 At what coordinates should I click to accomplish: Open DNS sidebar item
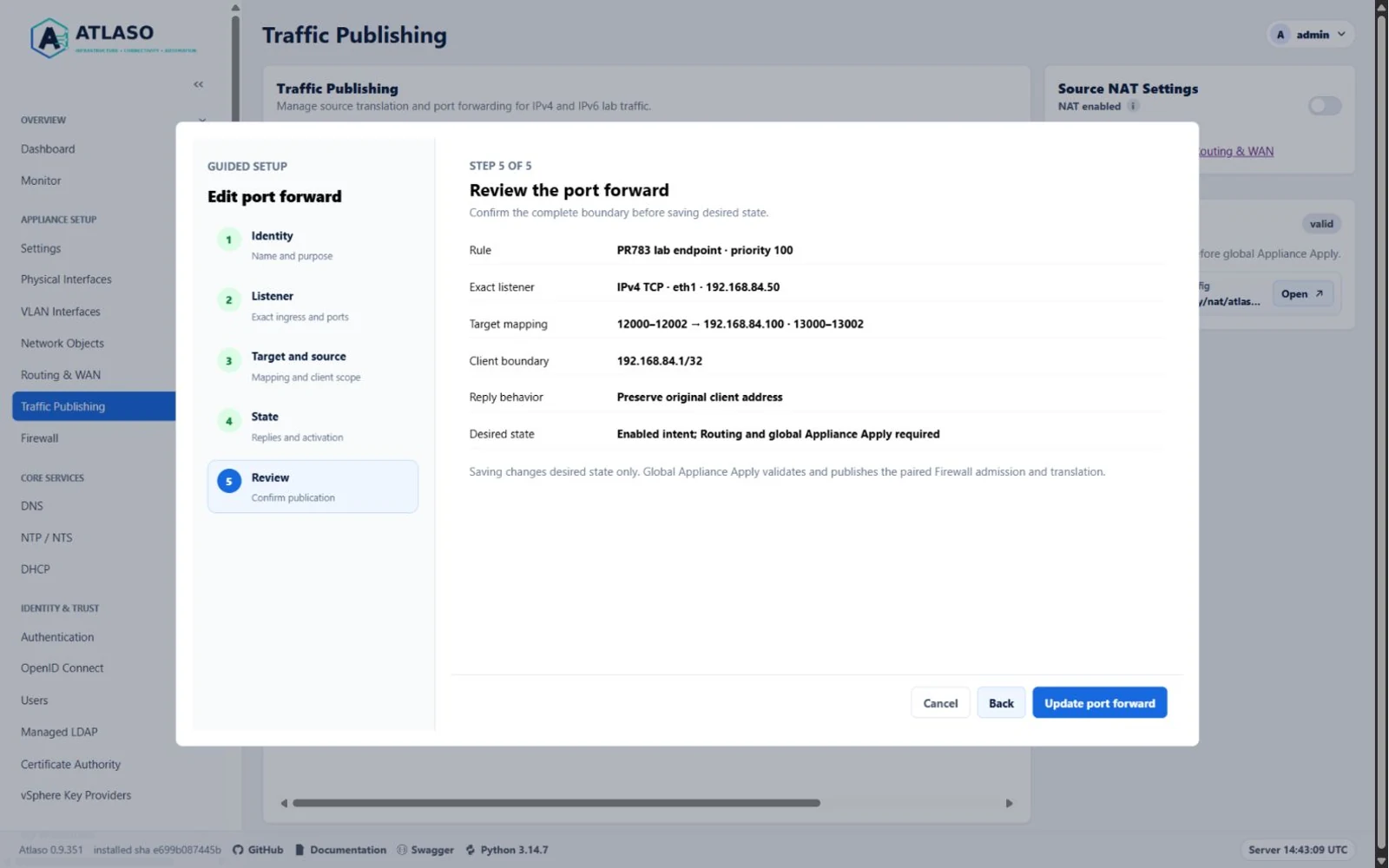pyautogui.click(x=32, y=506)
